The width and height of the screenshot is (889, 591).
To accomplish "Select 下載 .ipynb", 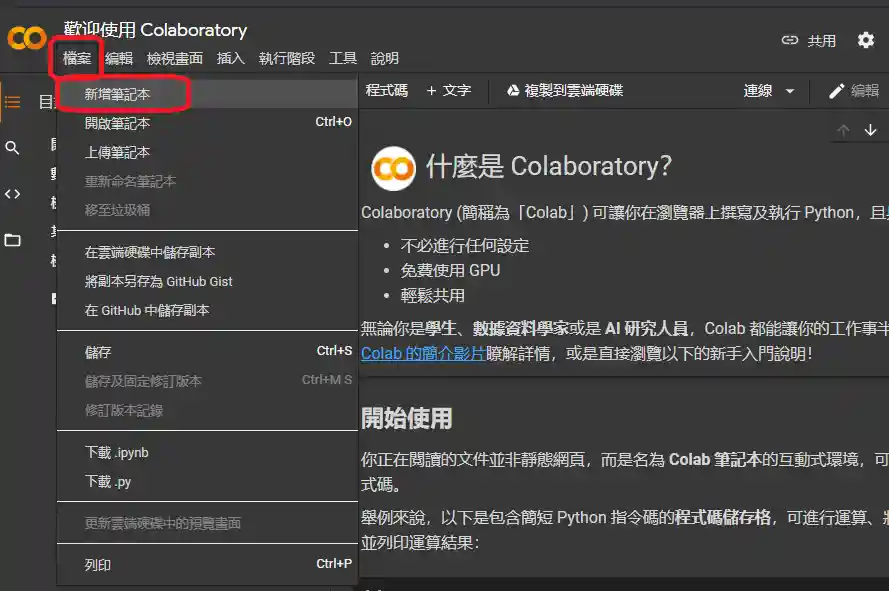I will [208, 453].
